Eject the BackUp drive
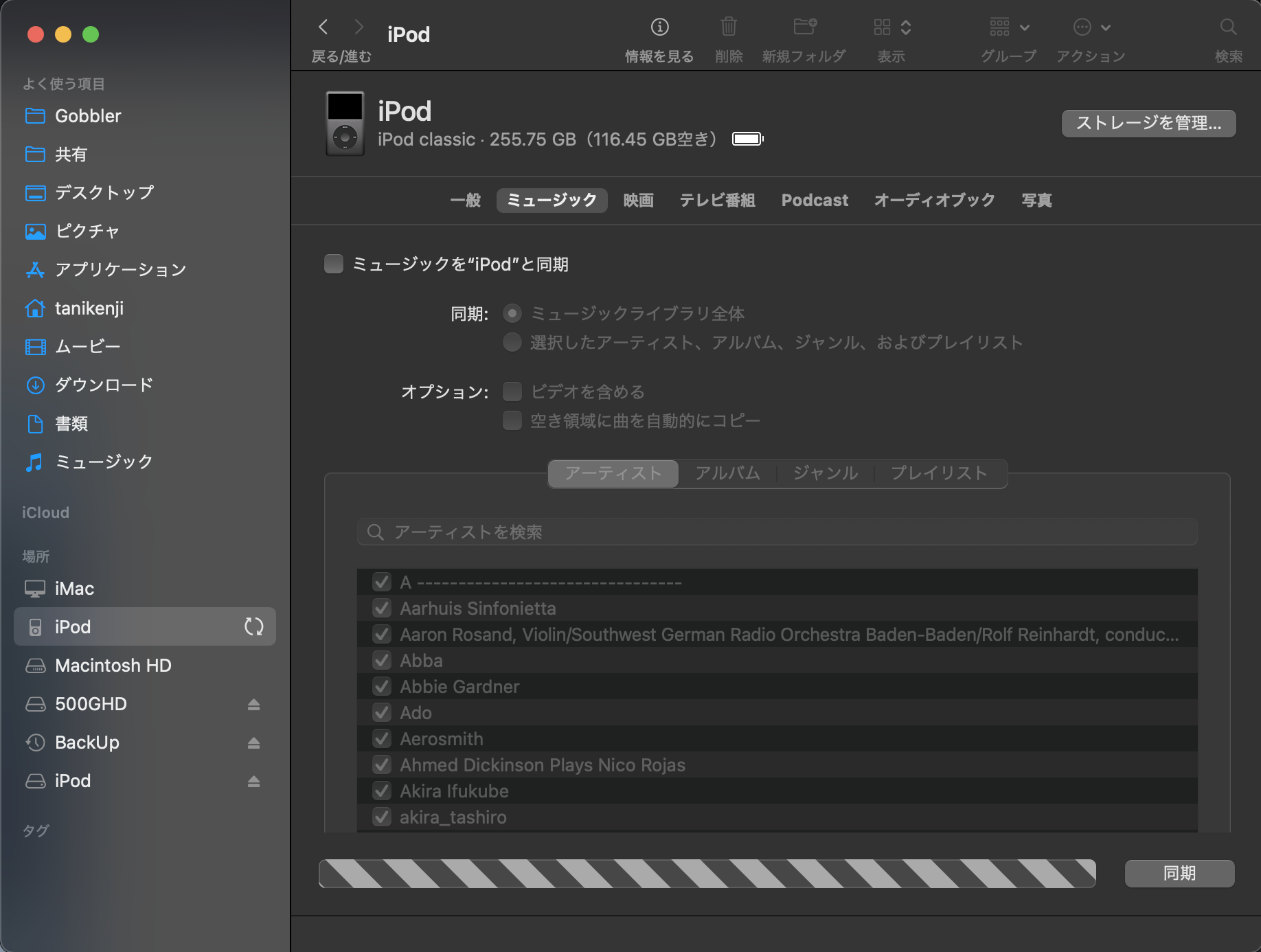1261x952 pixels. click(x=253, y=743)
